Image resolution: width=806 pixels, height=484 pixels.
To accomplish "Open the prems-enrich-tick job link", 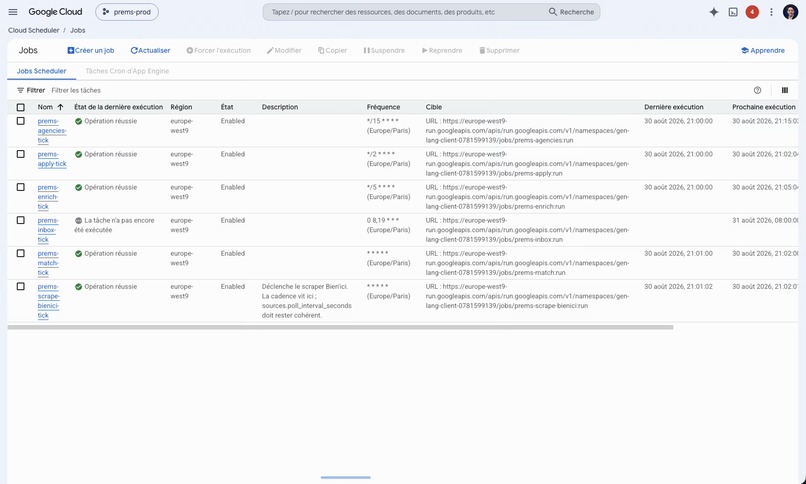I will coord(48,197).
